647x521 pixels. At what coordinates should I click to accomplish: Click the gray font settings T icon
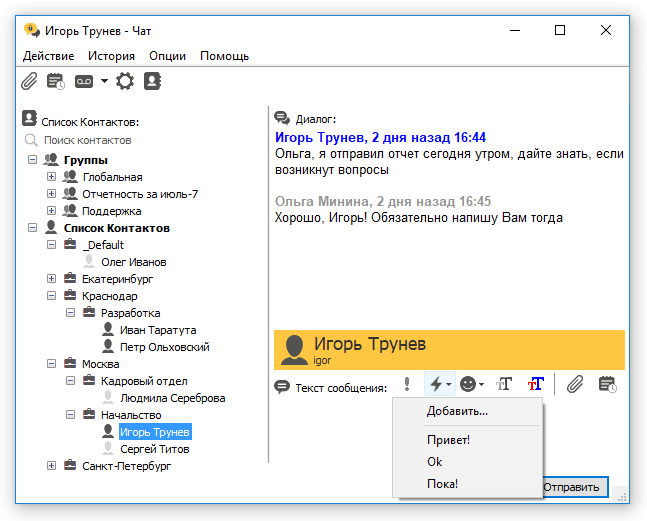tap(504, 384)
